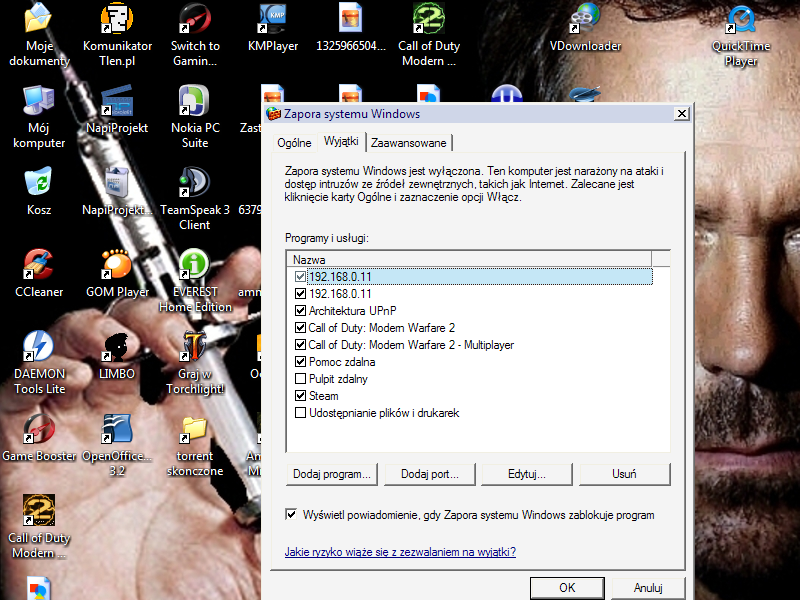Select the TeamSpeak 3 Client icon
This screenshot has height=600, width=800.
(x=195, y=199)
